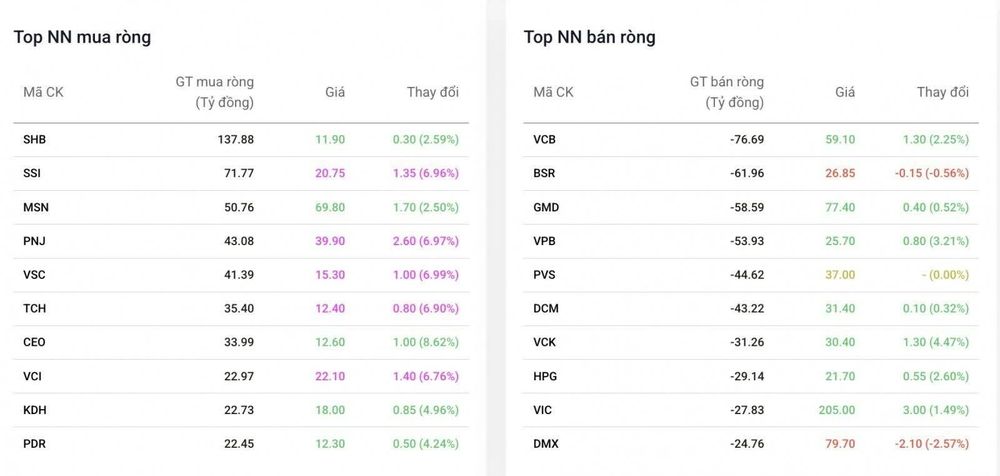
Task: Open the CEO stock row
Action: (x=241, y=342)
